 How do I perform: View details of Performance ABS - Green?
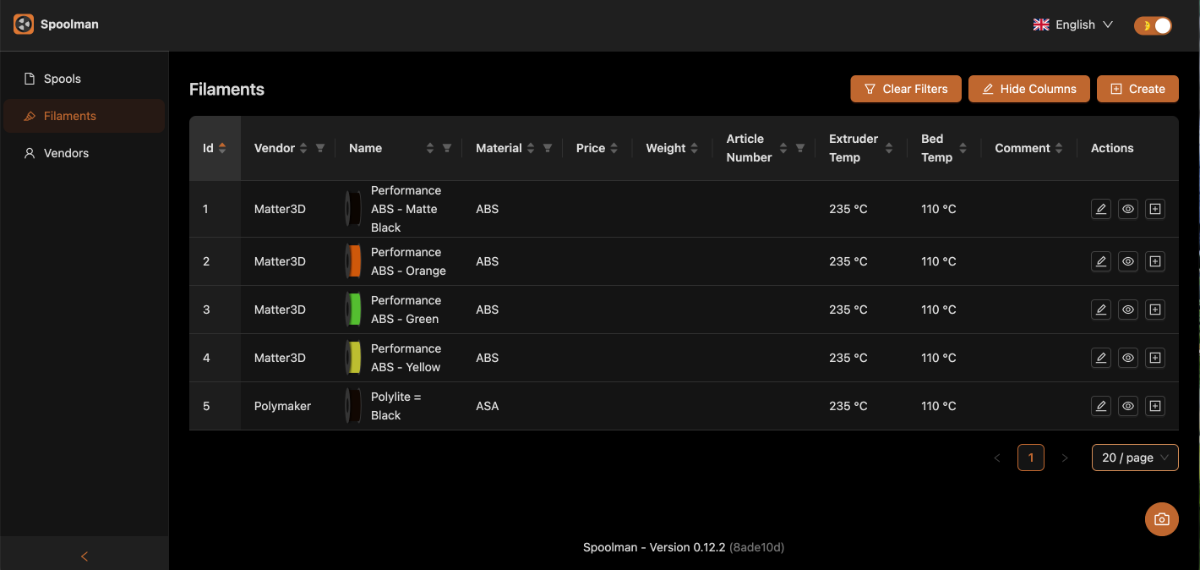[1128, 310]
